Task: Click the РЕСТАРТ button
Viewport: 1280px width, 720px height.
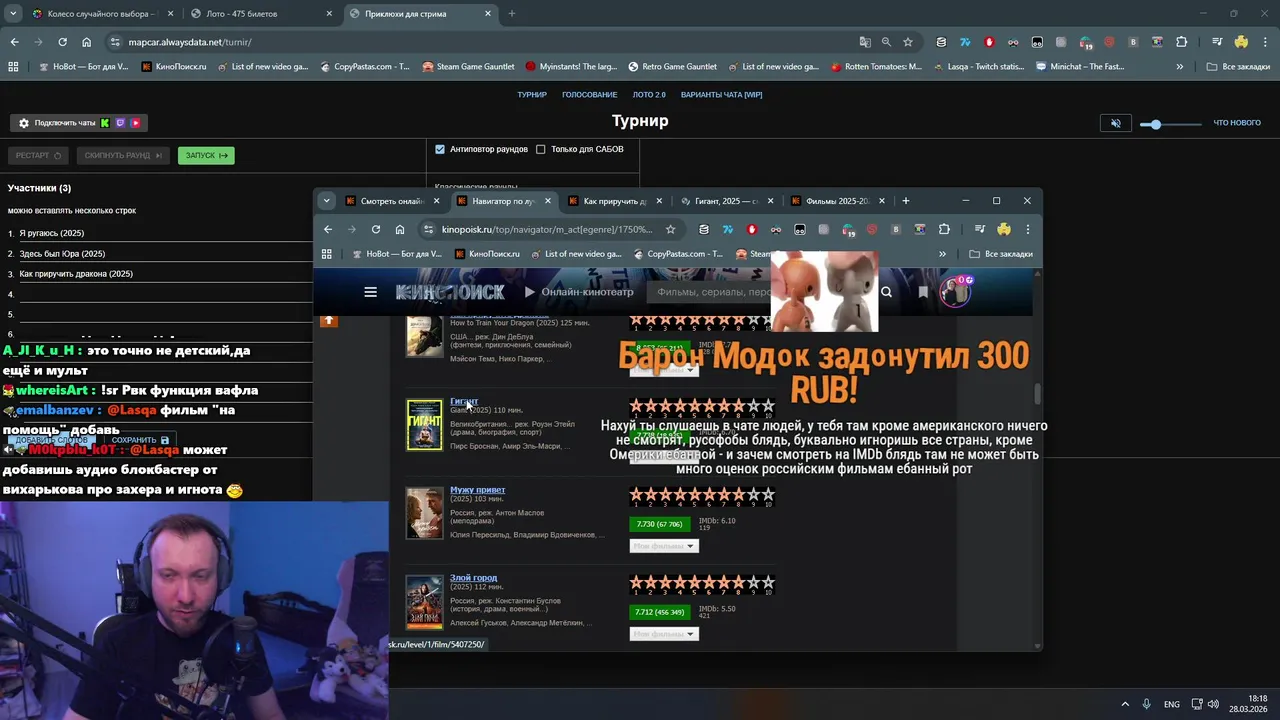Action: coord(39,155)
